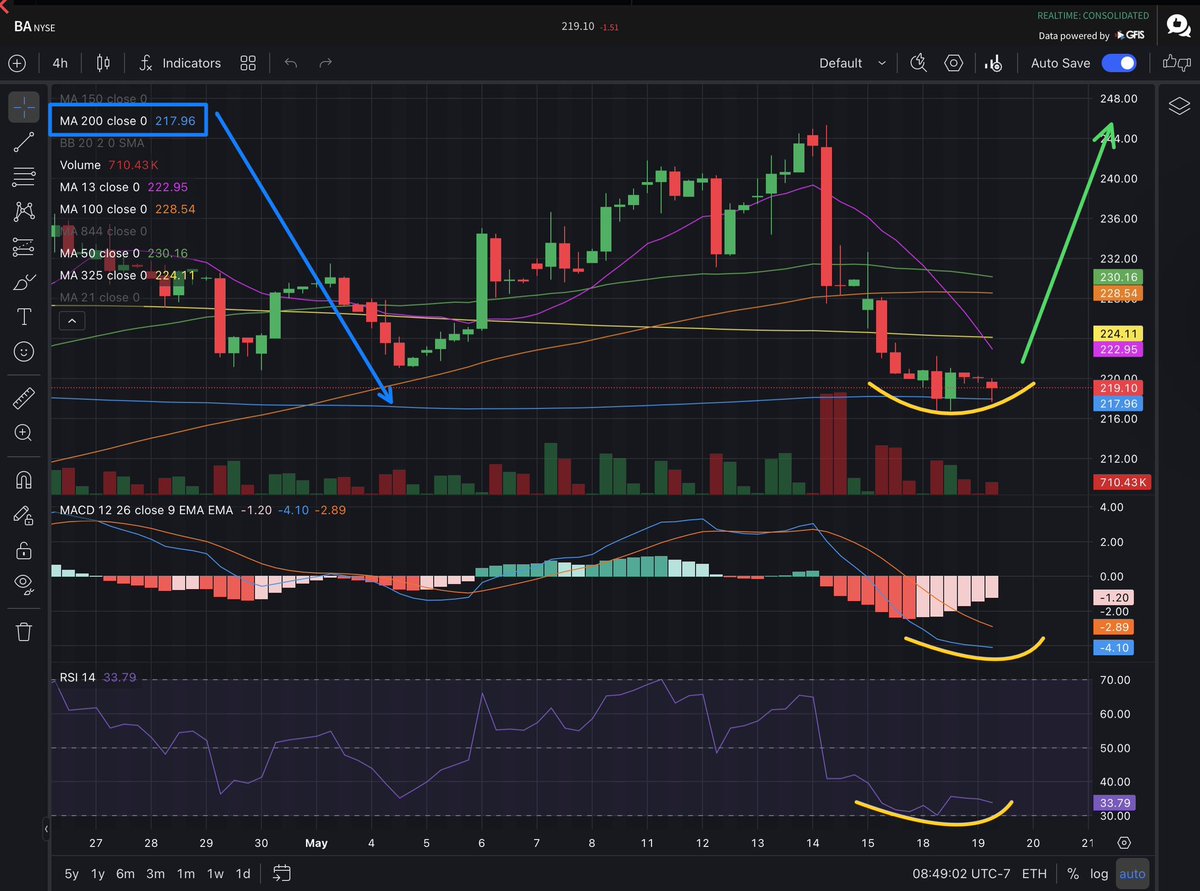1200x891 pixels.
Task: Open the Default layout dropdown
Action: [852, 63]
